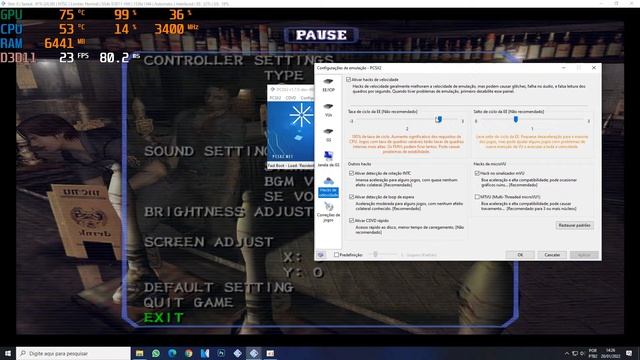This screenshot has width=640, height=360.
Task: Click the first PCSX2 diamond taskbar icon
Action: tap(238, 353)
